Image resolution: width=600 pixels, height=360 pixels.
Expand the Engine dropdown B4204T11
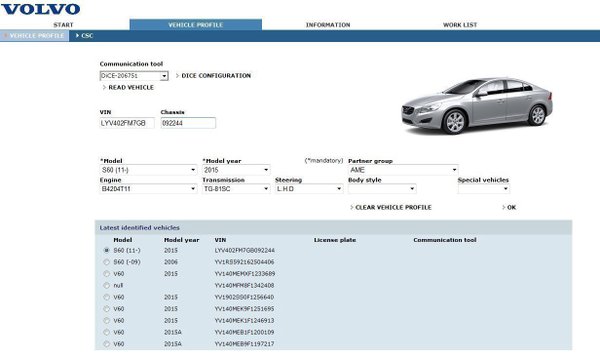148,189
